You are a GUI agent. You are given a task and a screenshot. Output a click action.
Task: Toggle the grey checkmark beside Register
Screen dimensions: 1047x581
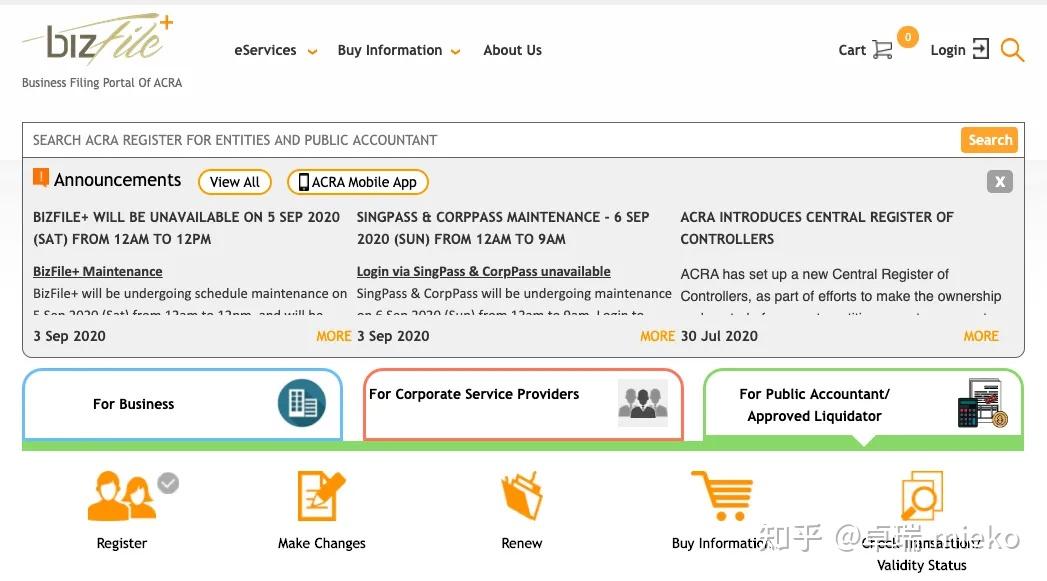[x=168, y=483]
